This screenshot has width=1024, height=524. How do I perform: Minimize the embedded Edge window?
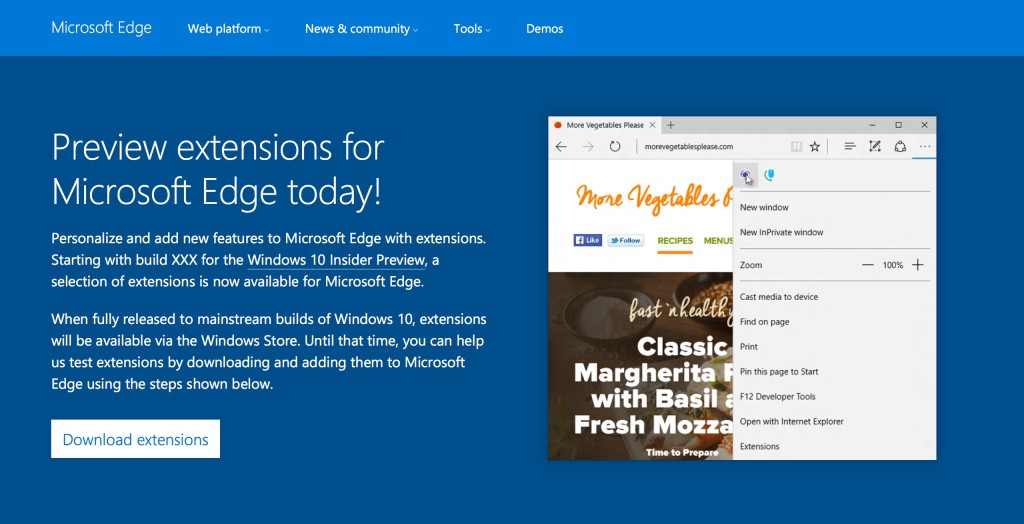[873, 125]
